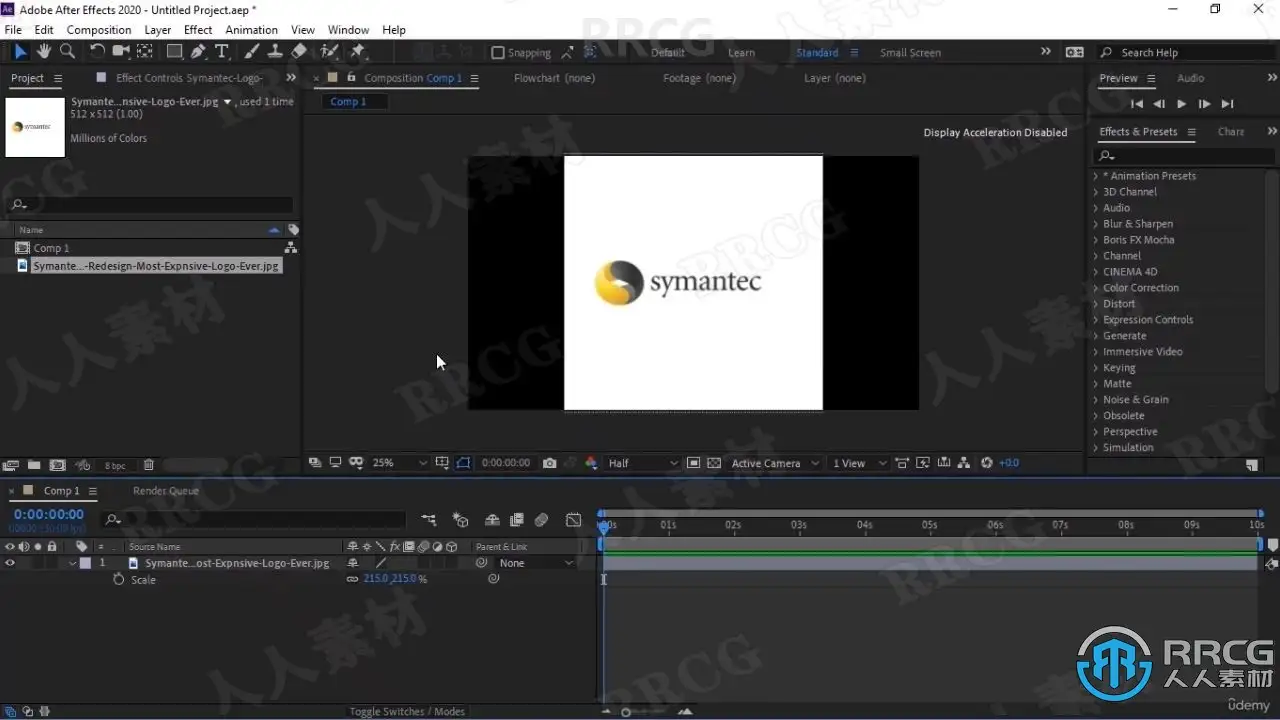Viewport: 1280px width, 720px height.
Task: Select the Rectangle shape tool
Action: [174, 52]
